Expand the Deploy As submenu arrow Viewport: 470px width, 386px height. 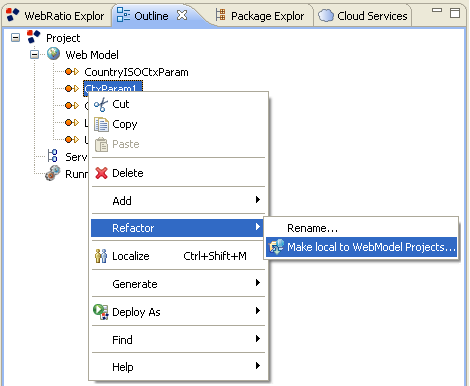point(258,311)
